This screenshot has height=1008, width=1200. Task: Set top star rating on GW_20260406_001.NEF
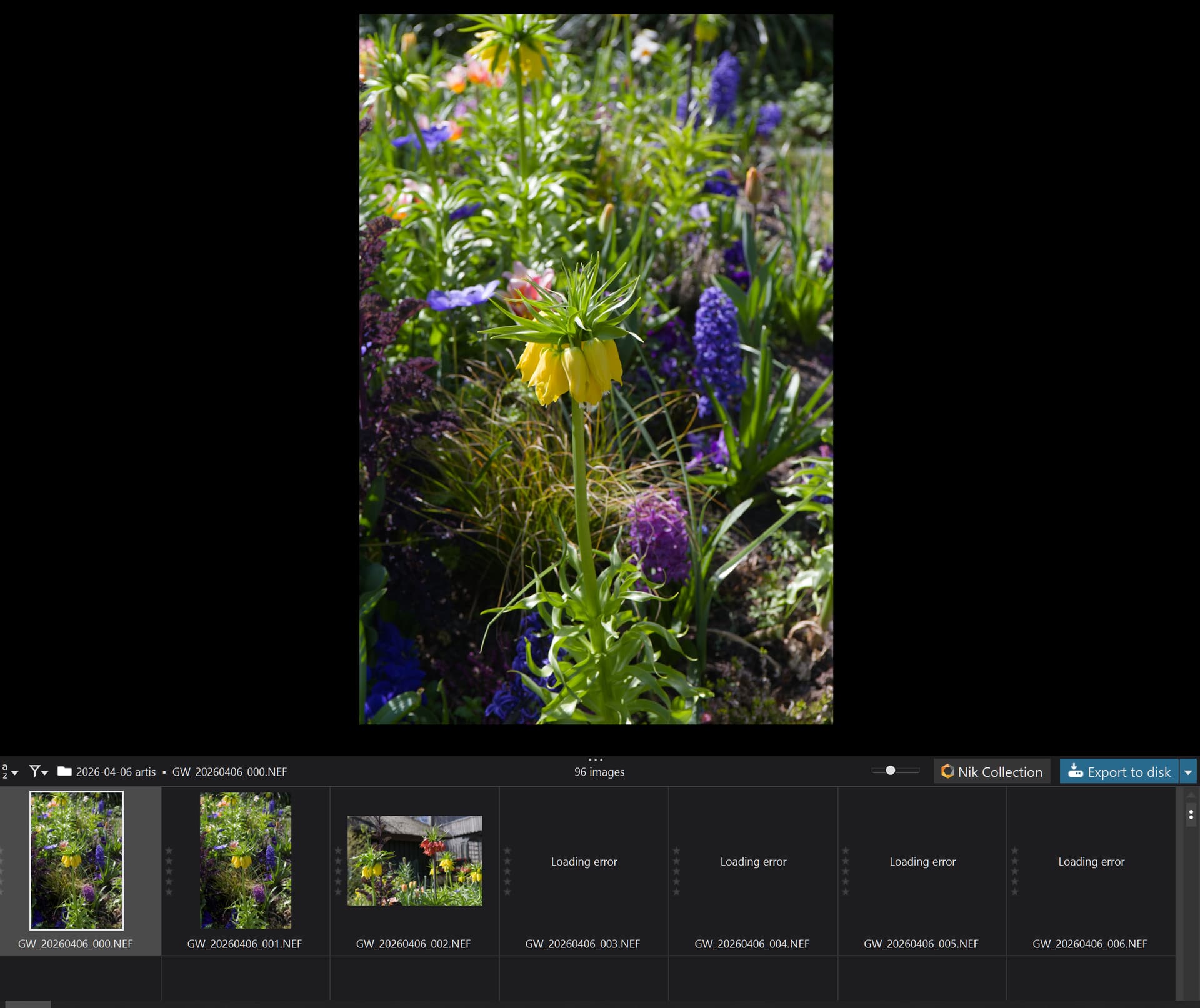click(x=169, y=851)
